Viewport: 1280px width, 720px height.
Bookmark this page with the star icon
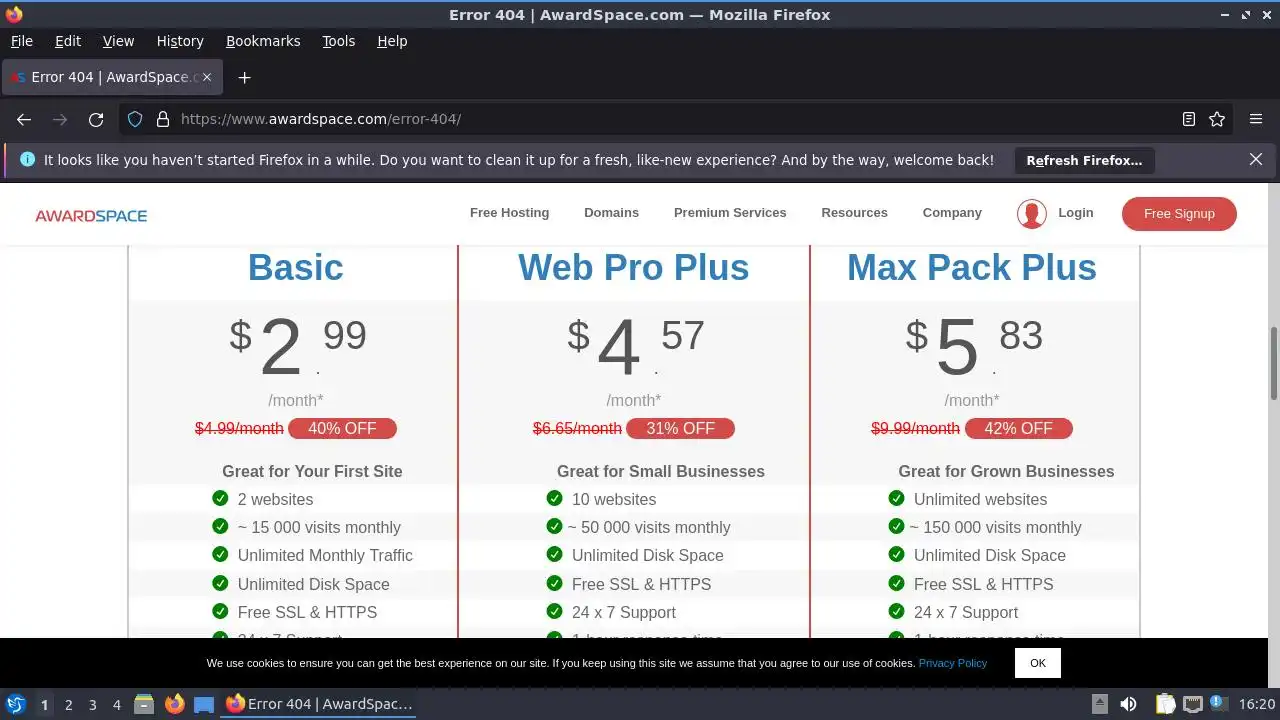pyautogui.click(x=1217, y=119)
